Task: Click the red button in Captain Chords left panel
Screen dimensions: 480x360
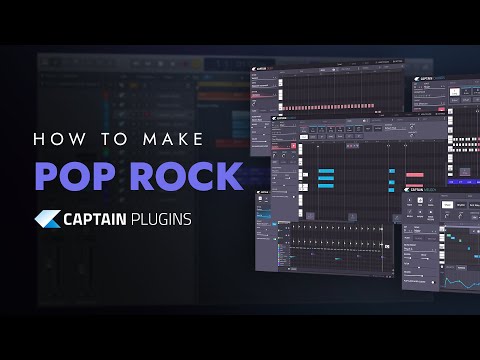Action: (x=293, y=146)
